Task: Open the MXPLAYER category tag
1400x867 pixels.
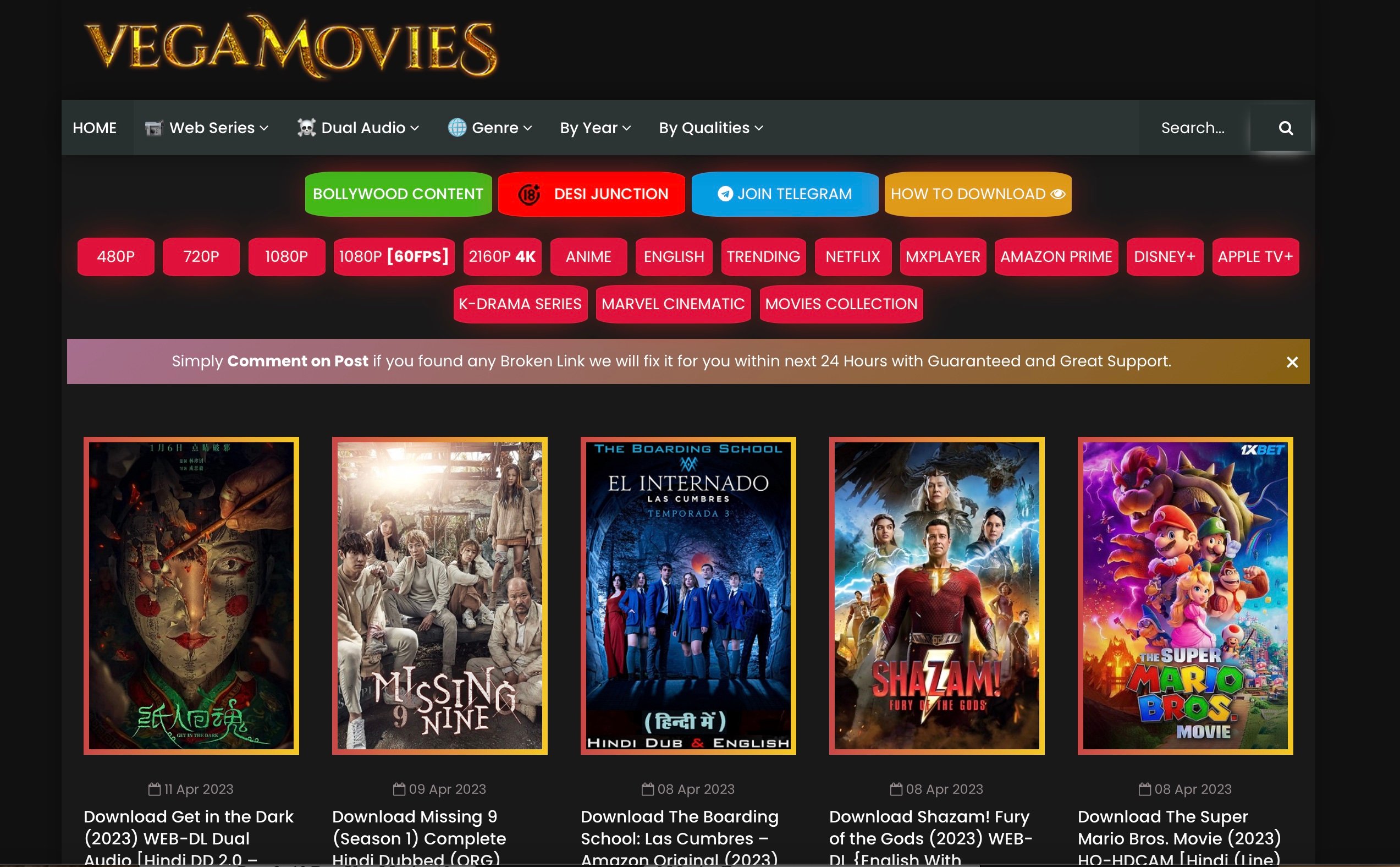Action: [943, 256]
